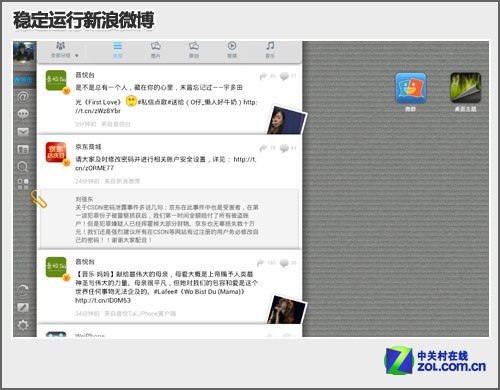Open the http://t.cn/lD0M53 link in the music post
The height and width of the screenshot is (390, 500).
coord(103,300)
